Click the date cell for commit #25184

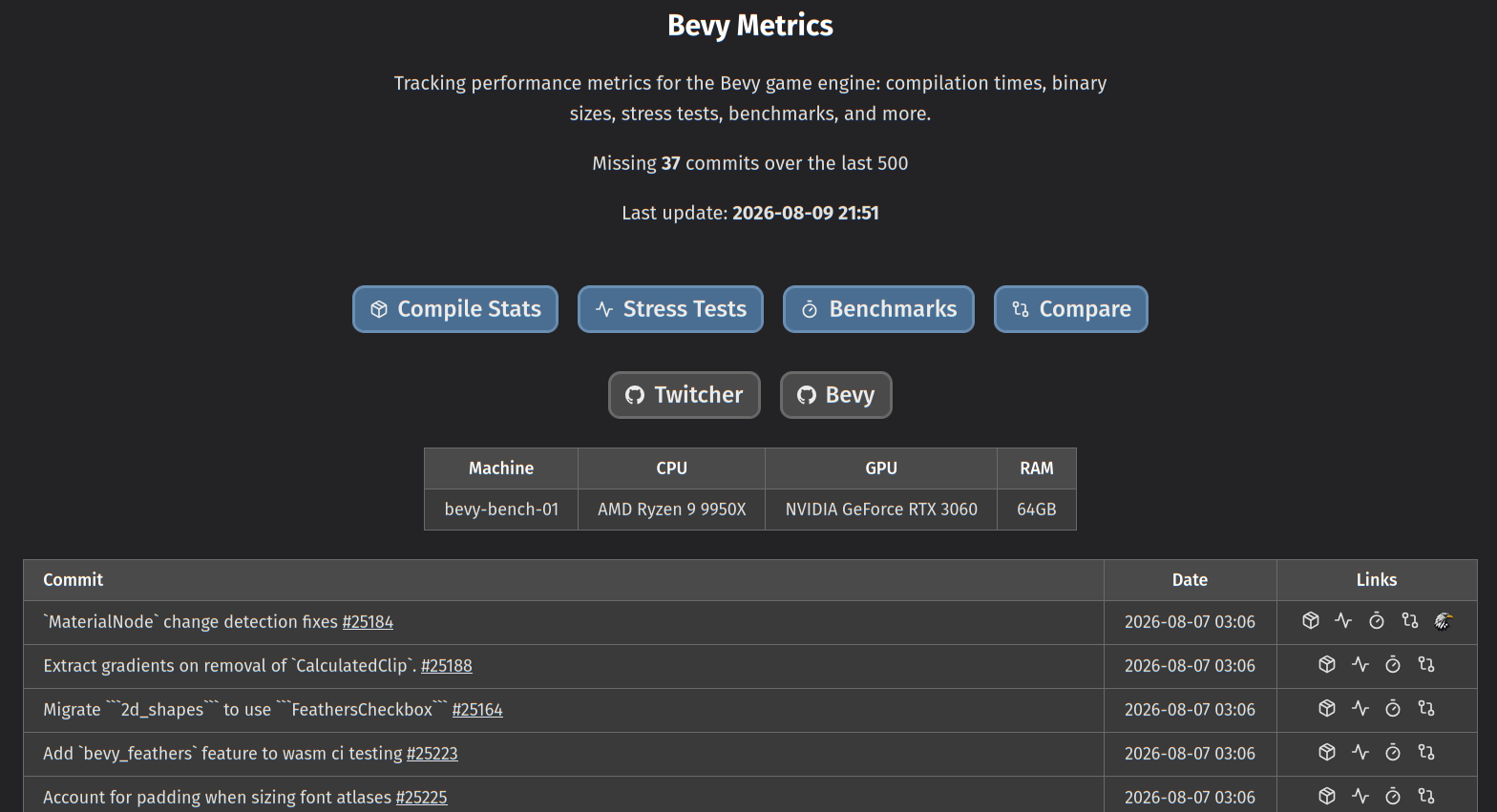point(1191,622)
